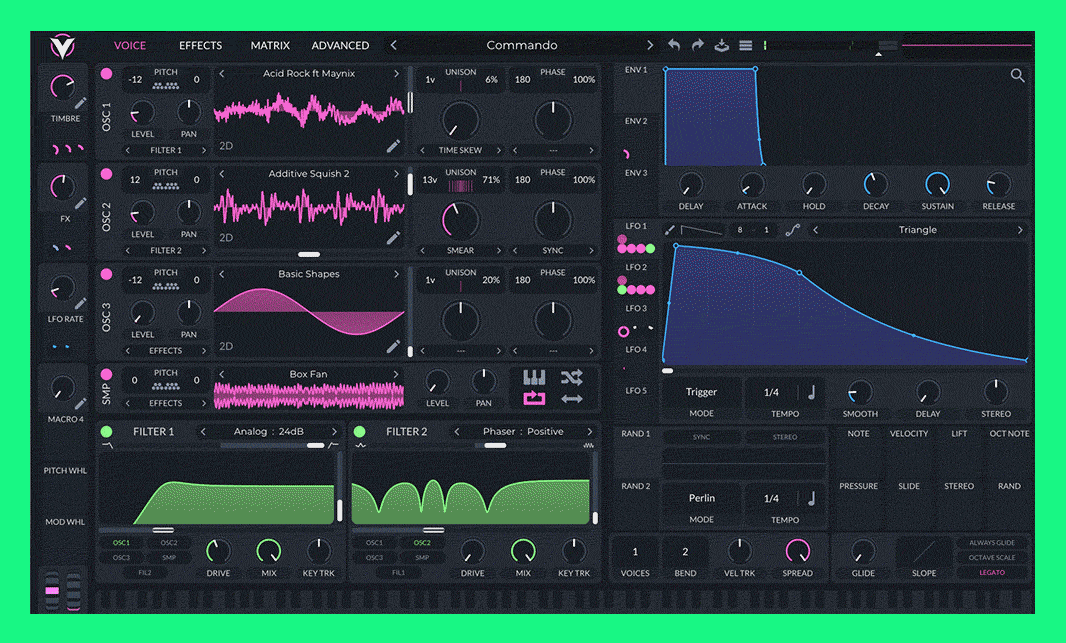Go to the next preset after Commando

coord(650,45)
